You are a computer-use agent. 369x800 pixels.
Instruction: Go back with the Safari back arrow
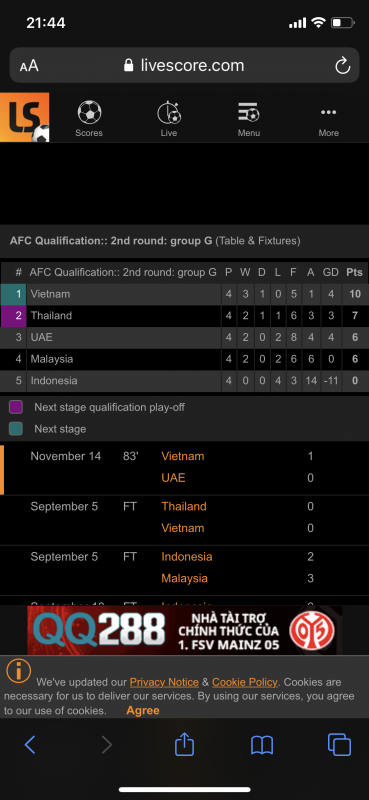pos(30,745)
